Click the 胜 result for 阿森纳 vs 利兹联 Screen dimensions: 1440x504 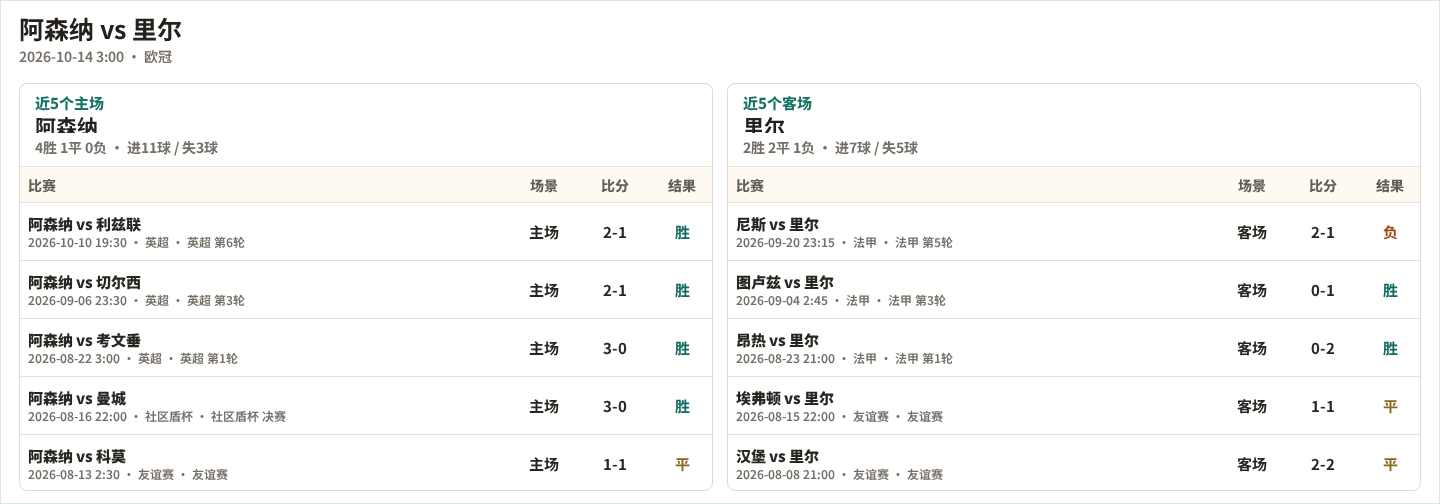[682, 233]
